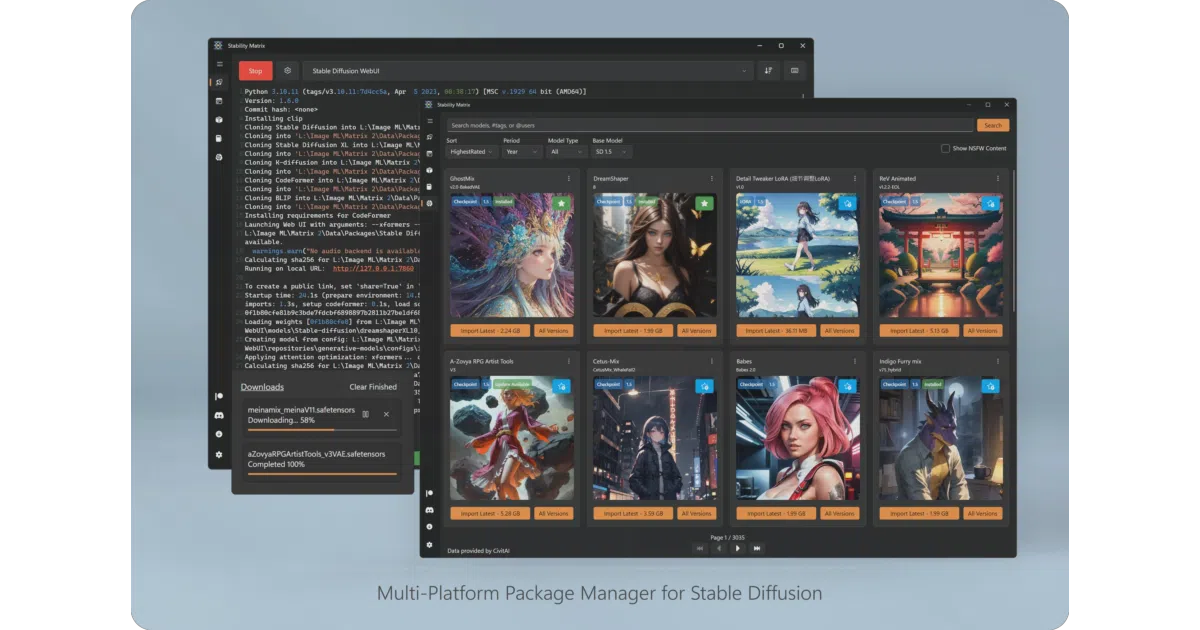The height and width of the screenshot is (630, 1200).
Task: Open downloads icon in back window sidebar
Action: pos(219,435)
